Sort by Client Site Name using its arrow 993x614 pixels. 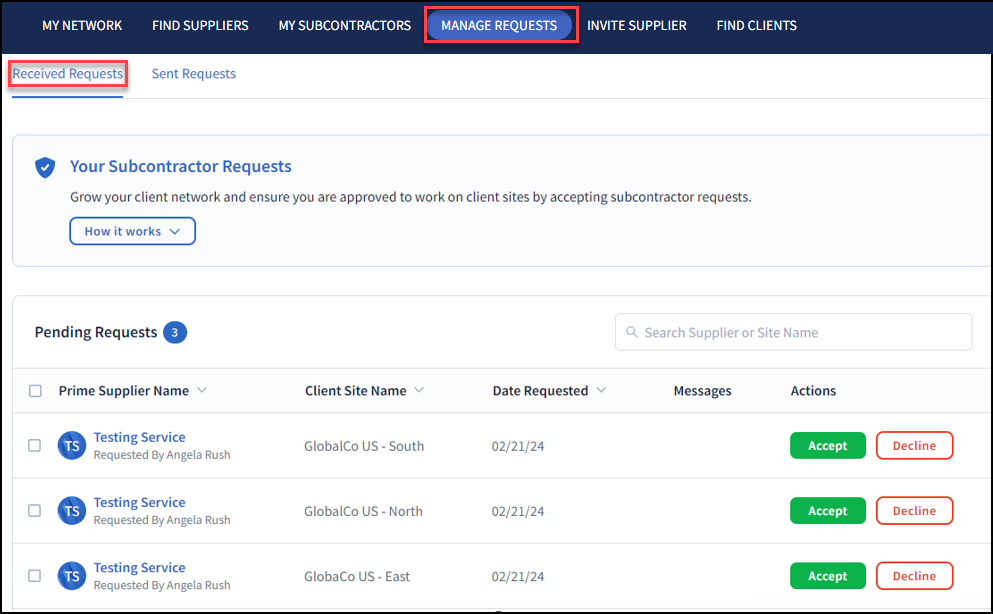(418, 391)
